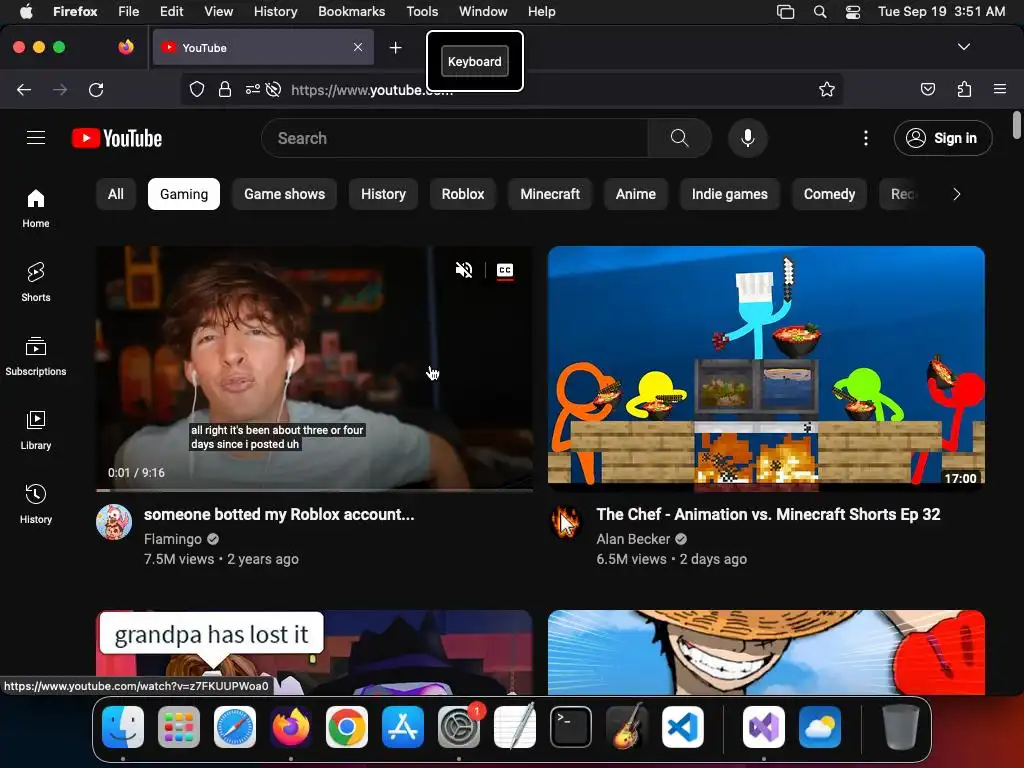Select the Comedy chip
Image resolution: width=1024 pixels, height=768 pixels.
pyautogui.click(x=829, y=194)
